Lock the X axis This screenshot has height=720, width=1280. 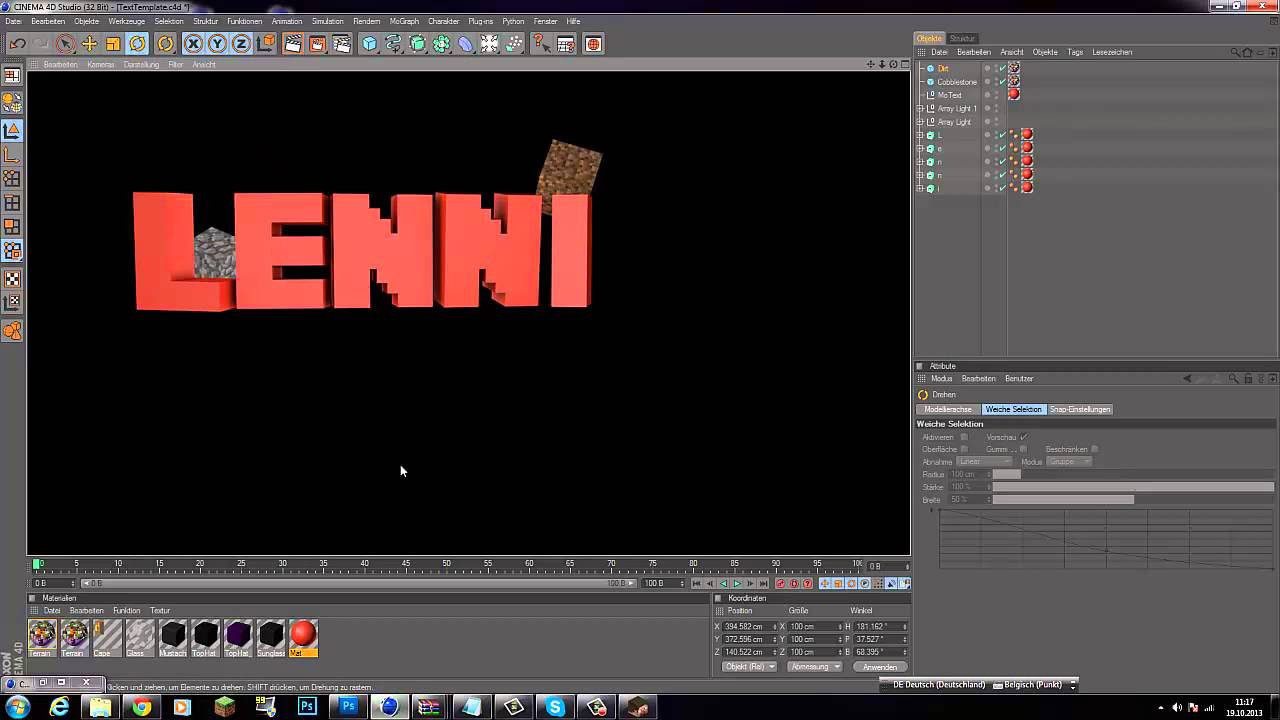193,44
